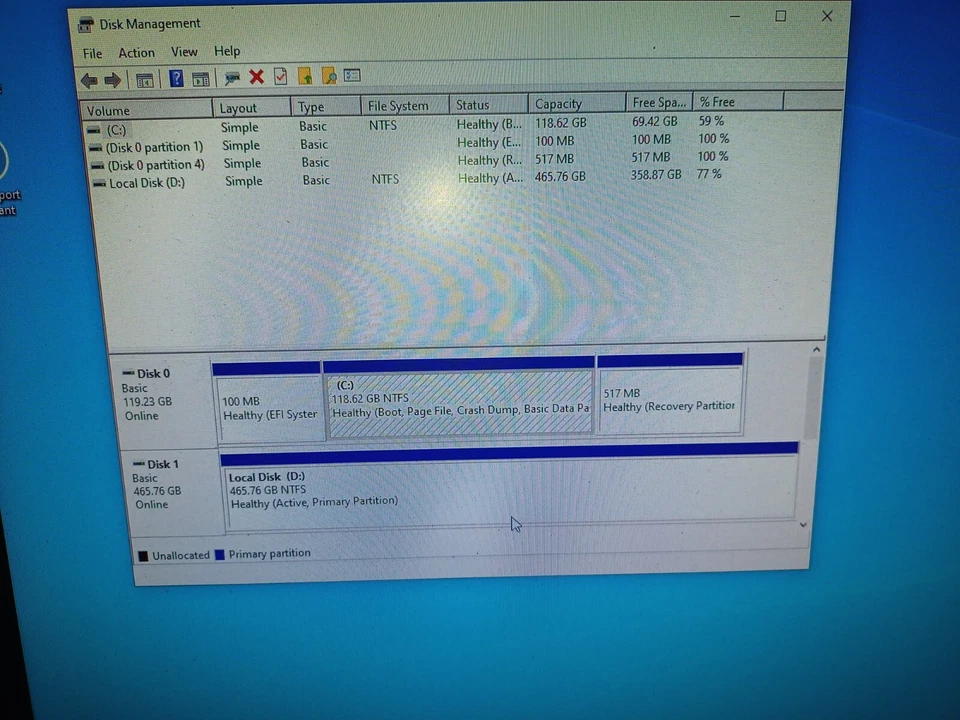Click the red X delete volume icon

click(x=256, y=77)
